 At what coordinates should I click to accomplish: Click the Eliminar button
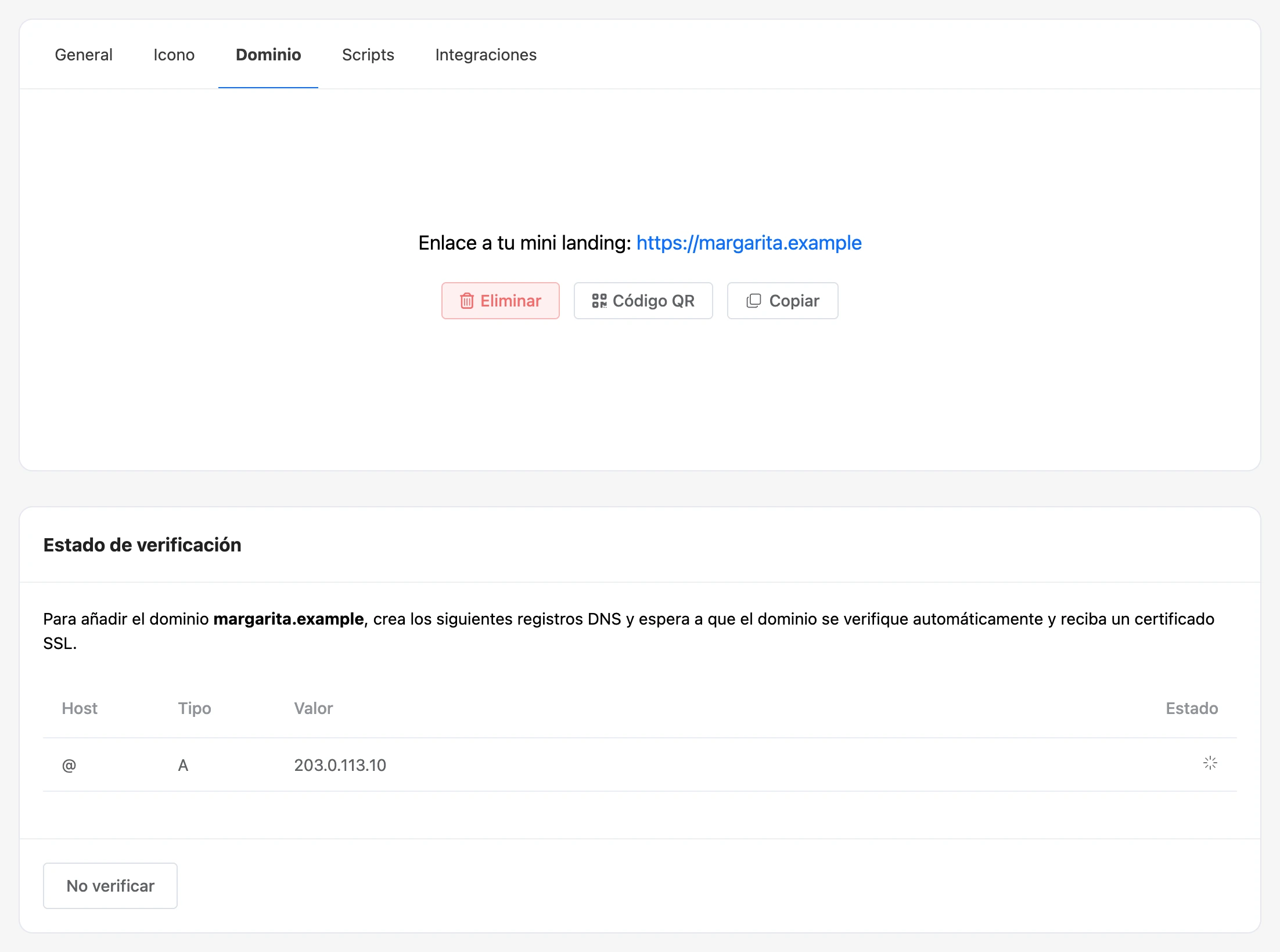point(501,301)
